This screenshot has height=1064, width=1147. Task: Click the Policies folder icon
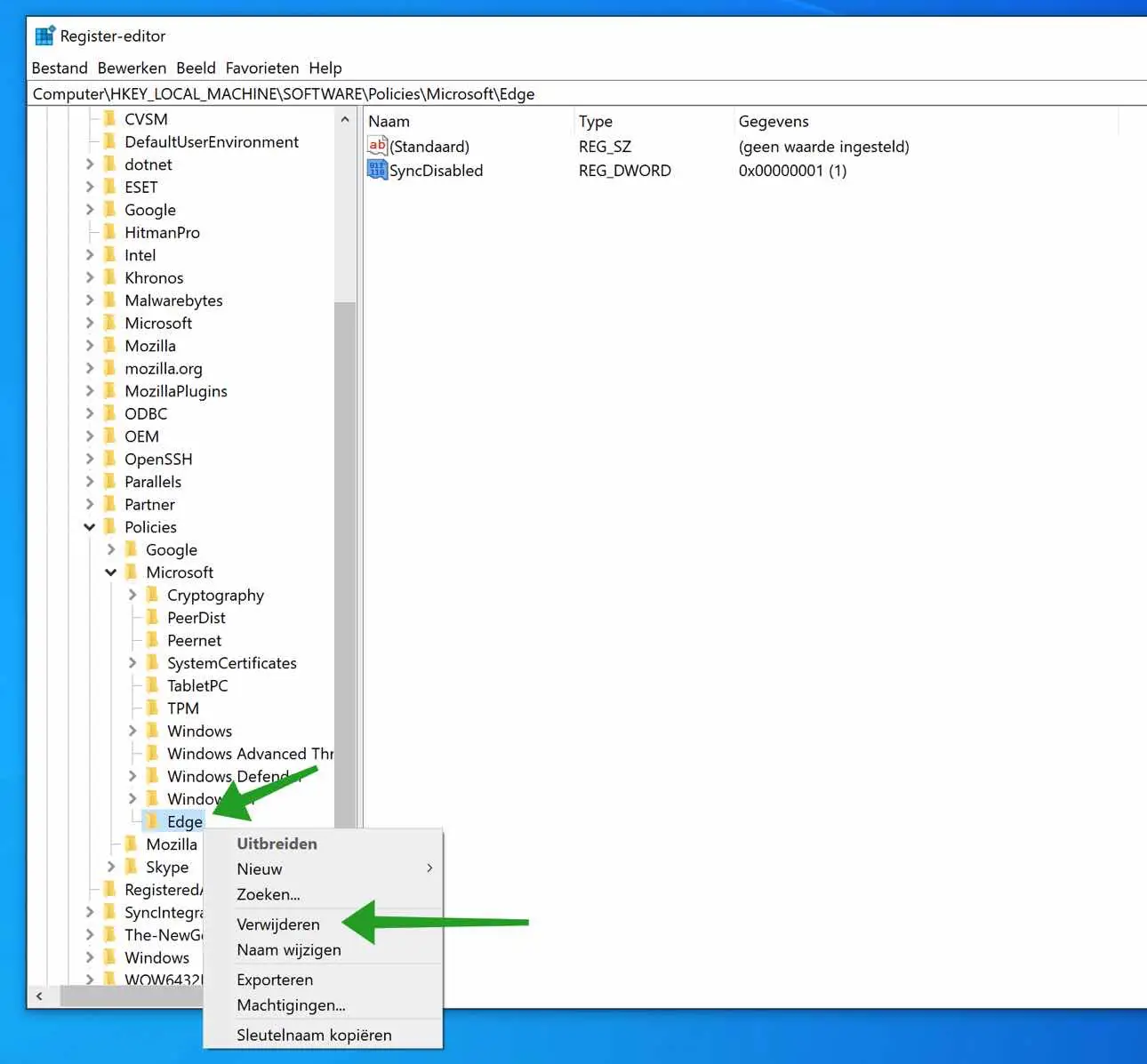(x=110, y=527)
